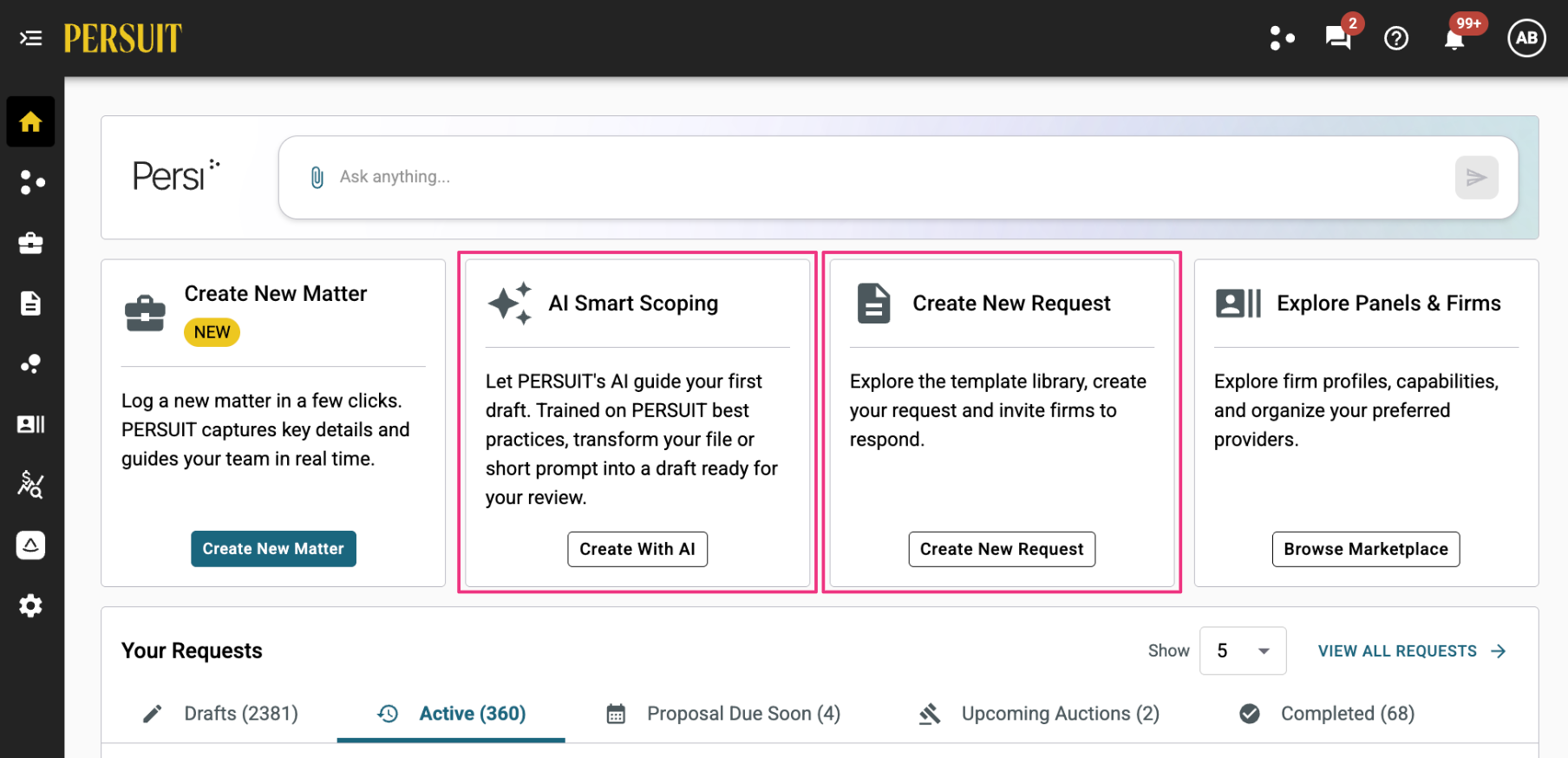This screenshot has height=758, width=1568.
Task: Open the document requests icon in sidebar
Action: click(x=31, y=304)
